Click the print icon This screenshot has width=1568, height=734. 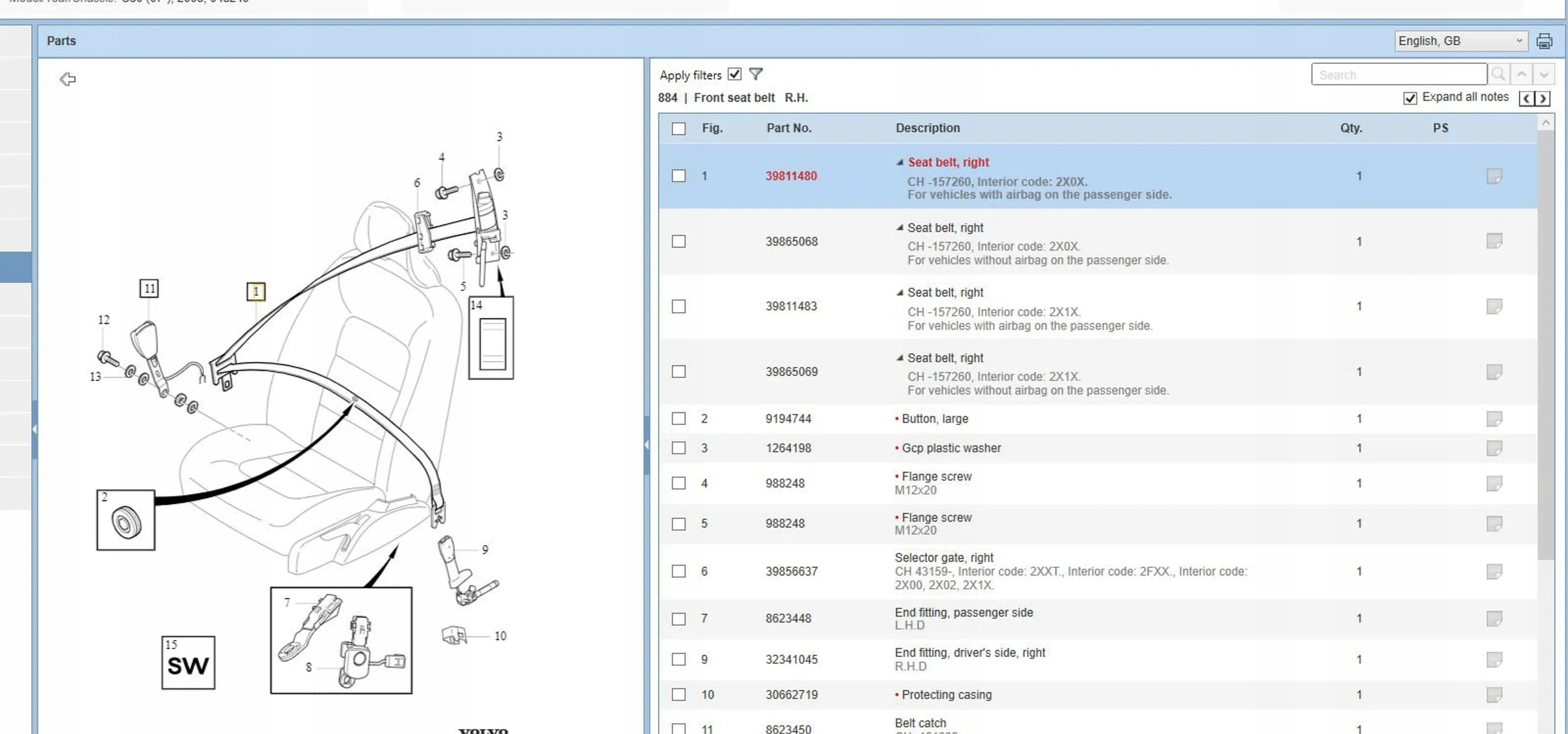click(1544, 41)
